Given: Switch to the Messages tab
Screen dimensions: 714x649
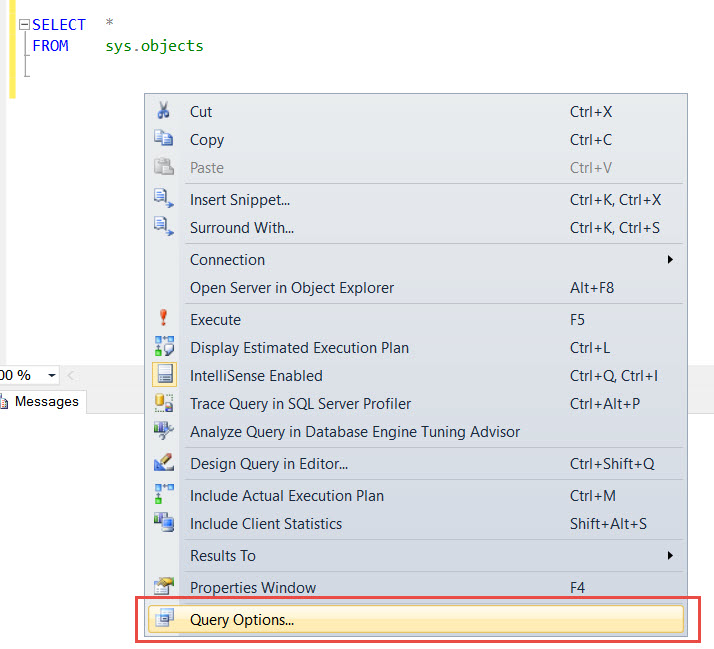Looking at the screenshot, I should coord(43,402).
